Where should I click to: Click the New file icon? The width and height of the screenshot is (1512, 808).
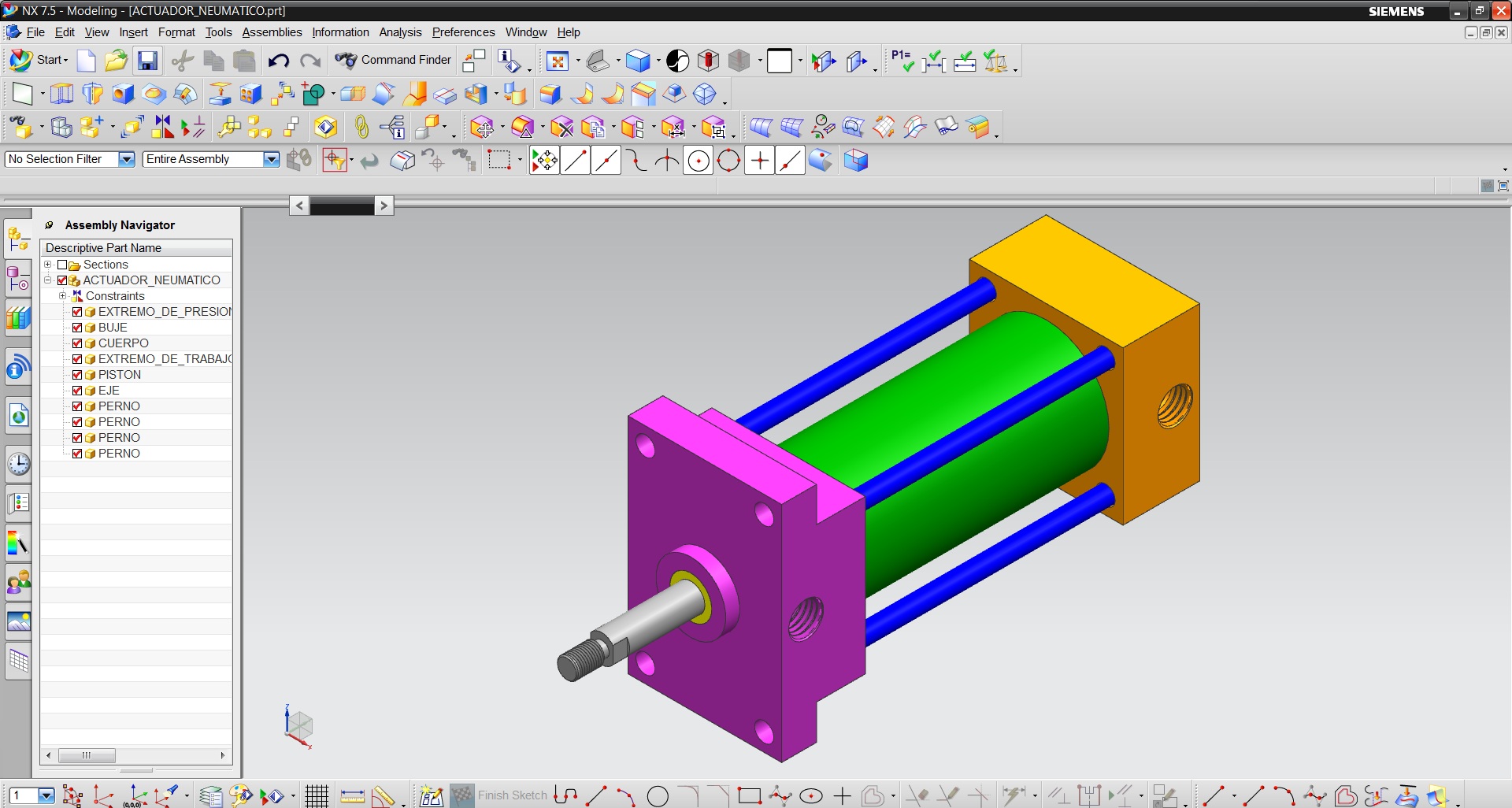(86, 61)
